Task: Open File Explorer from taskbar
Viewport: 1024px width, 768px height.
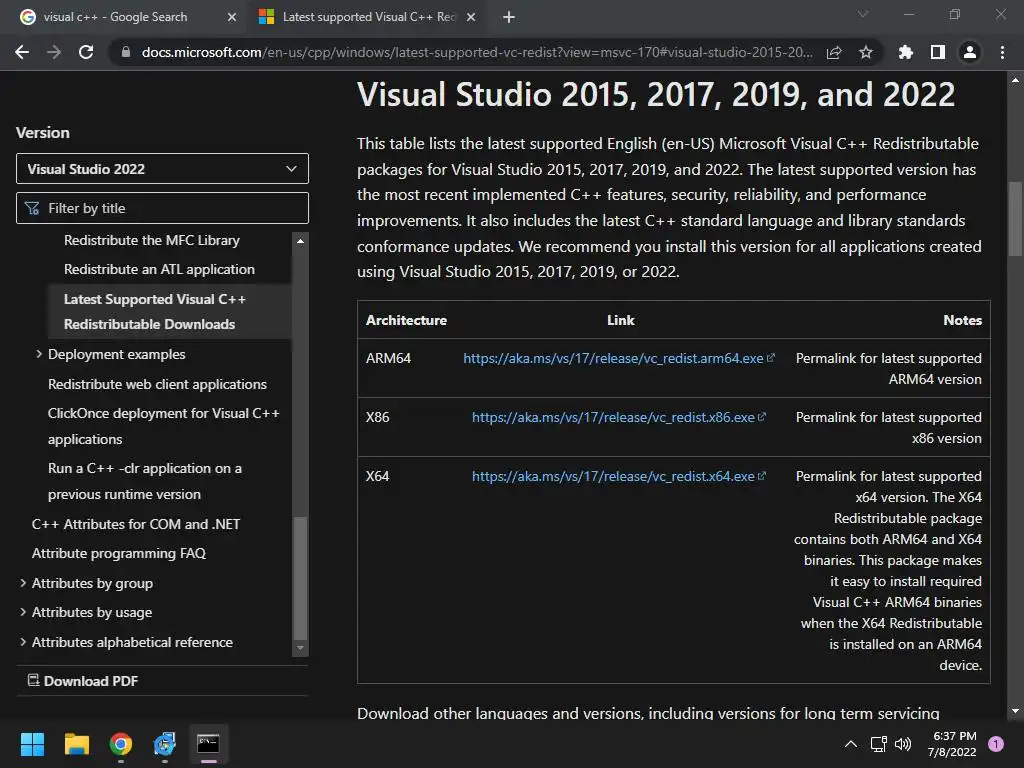Action: pos(76,744)
